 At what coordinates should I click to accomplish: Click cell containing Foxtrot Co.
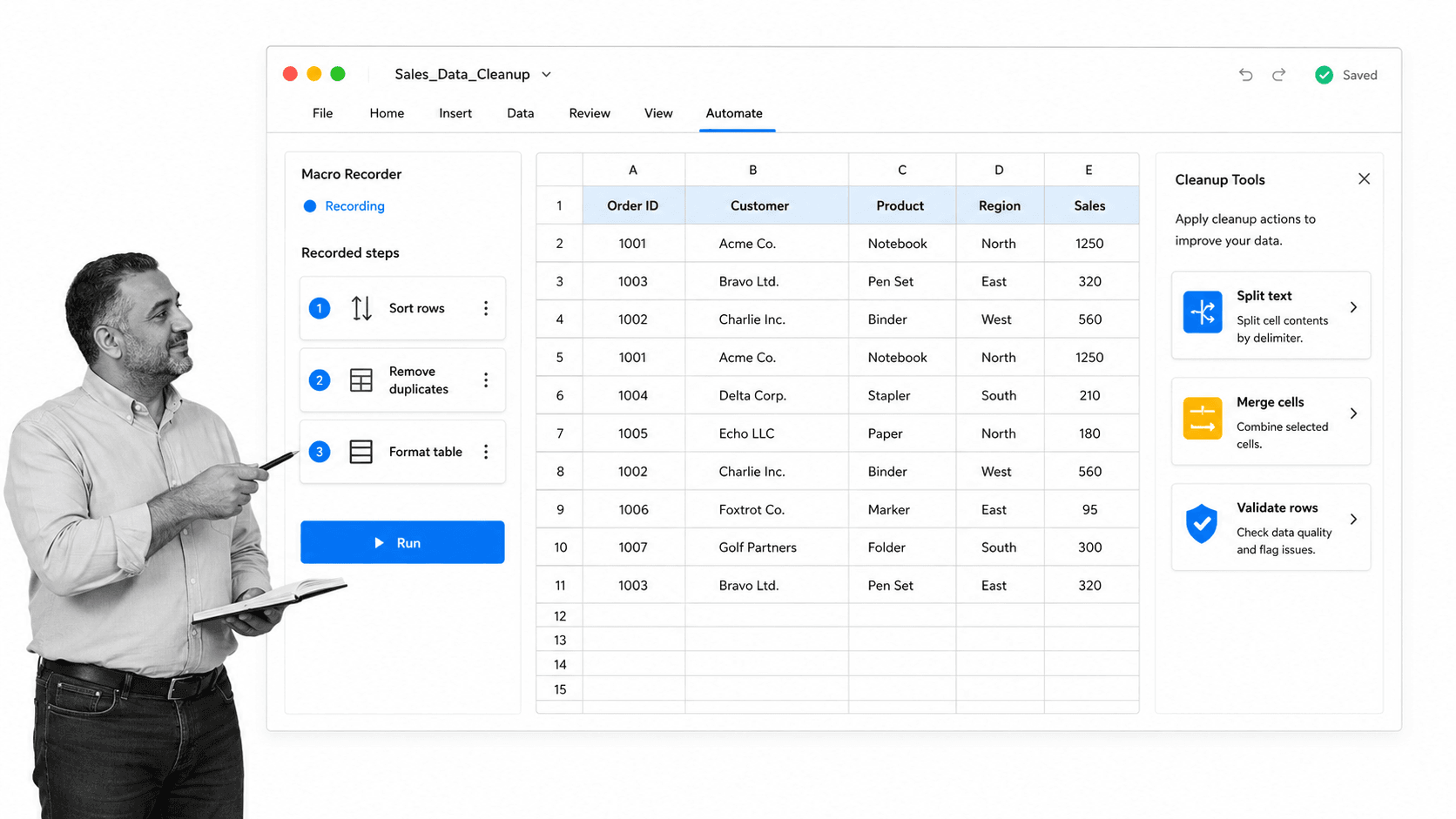[766, 509]
